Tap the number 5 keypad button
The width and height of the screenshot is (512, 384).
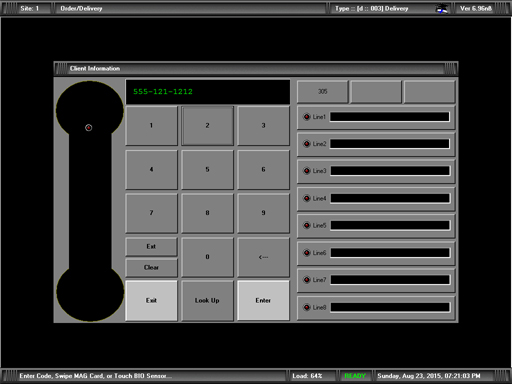tap(207, 169)
